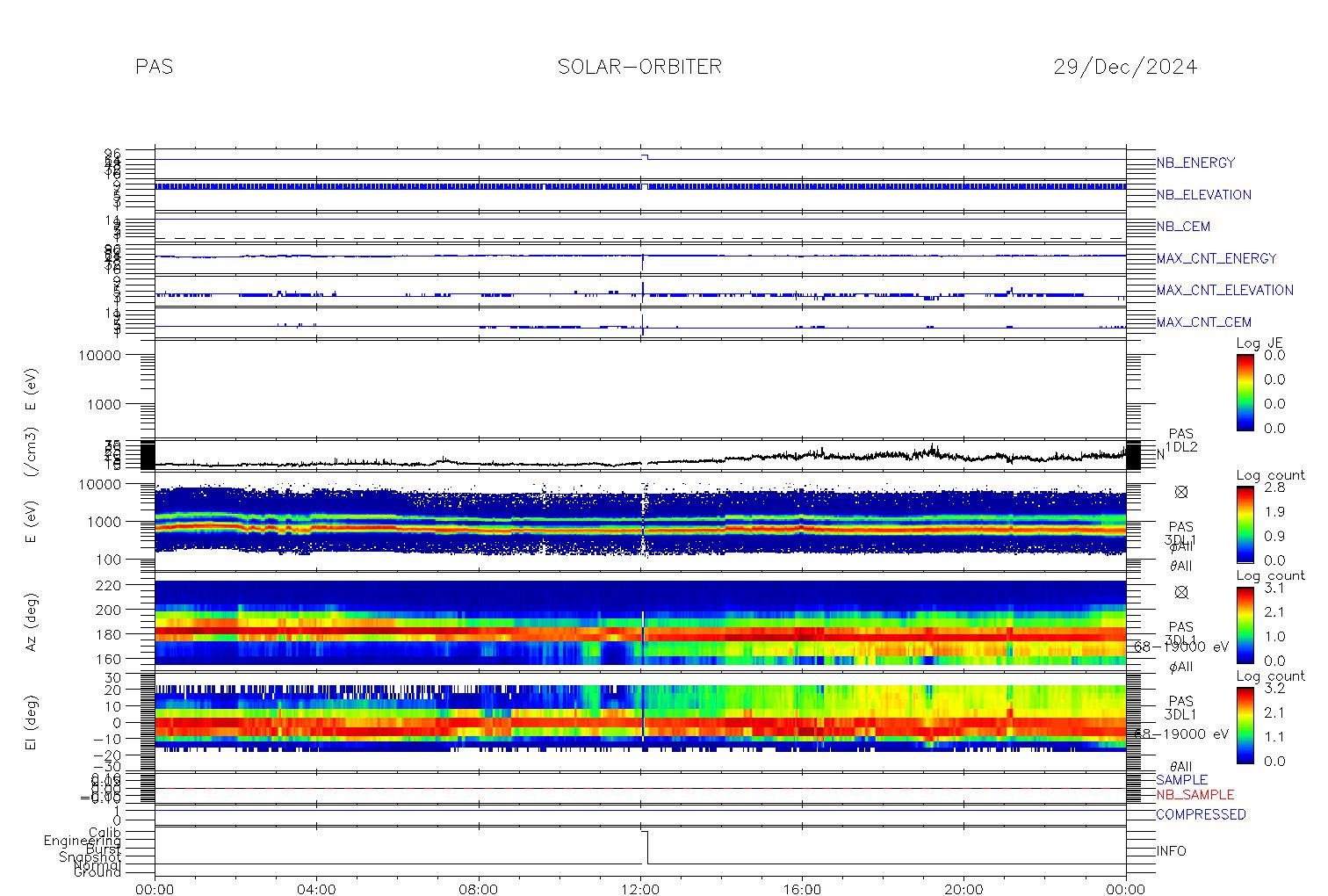Click the Log count color bar topping at 3.2

click(x=1245, y=725)
